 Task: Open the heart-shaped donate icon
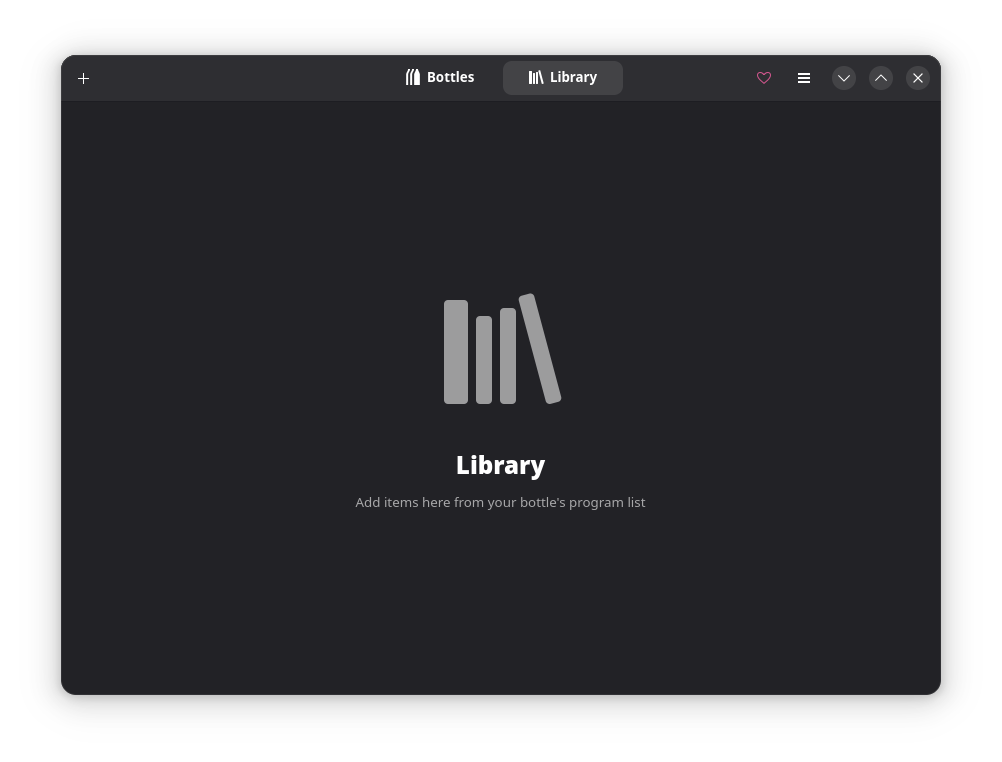pos(764,78)
